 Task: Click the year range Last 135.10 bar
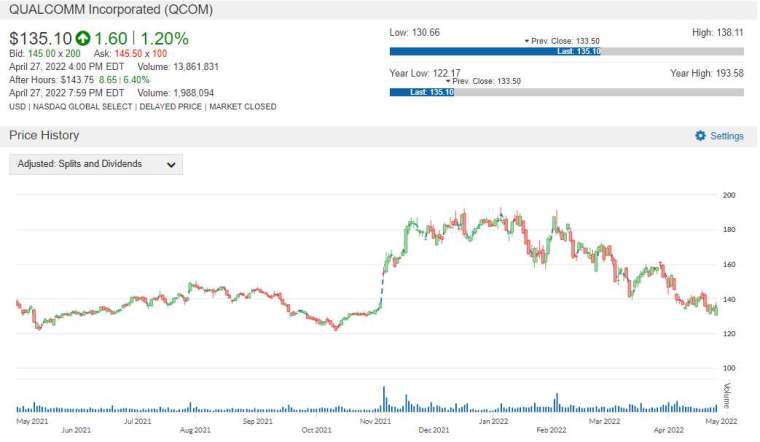[x=422, y=92]
